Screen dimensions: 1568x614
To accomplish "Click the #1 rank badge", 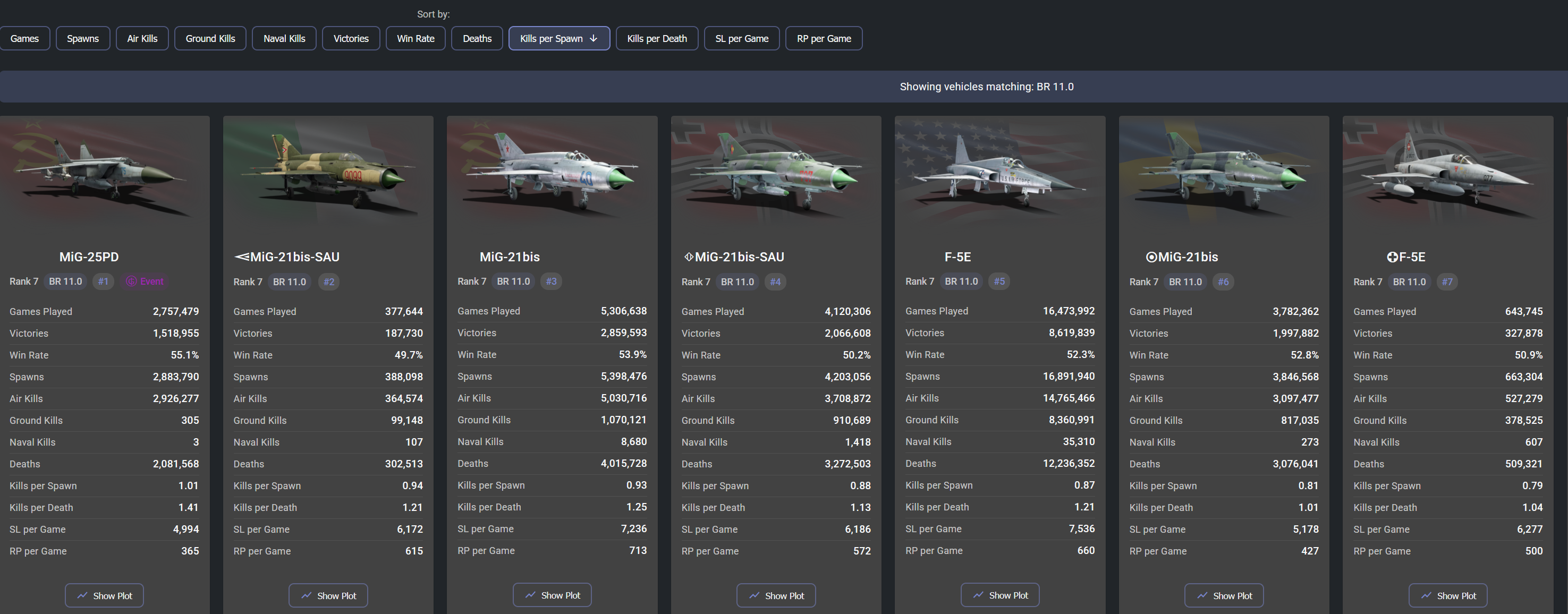I will 103,281.
